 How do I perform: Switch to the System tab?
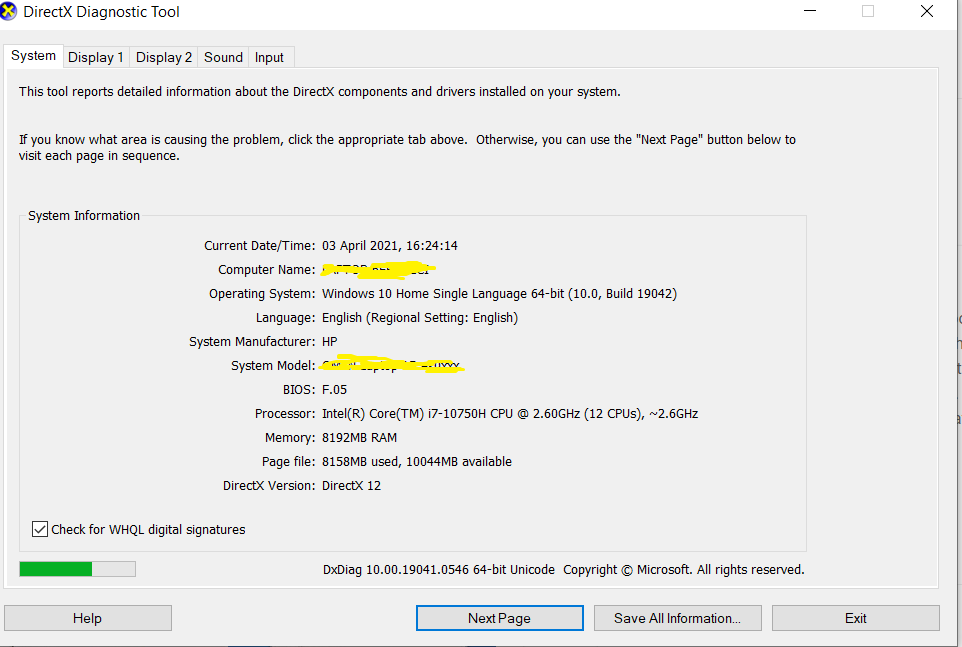(33, 56)
